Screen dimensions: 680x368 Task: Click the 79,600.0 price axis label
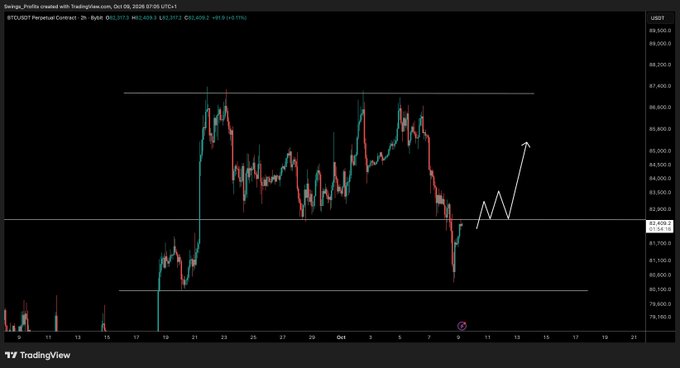pyautogui.click(x=660, y=304)
